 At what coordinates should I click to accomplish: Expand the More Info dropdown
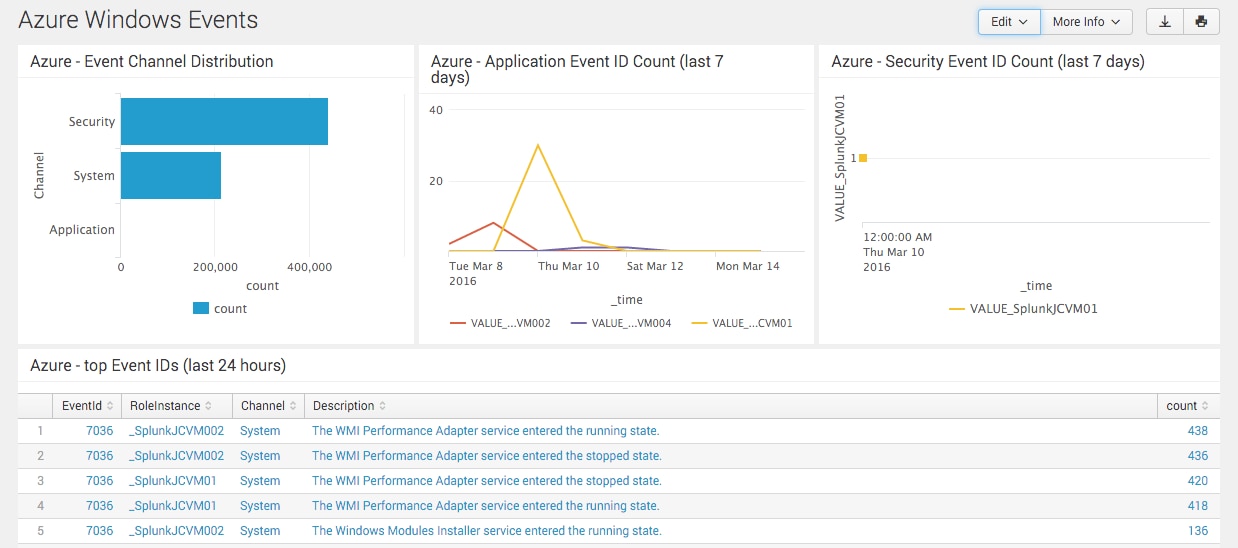[x=1085, y=22]
